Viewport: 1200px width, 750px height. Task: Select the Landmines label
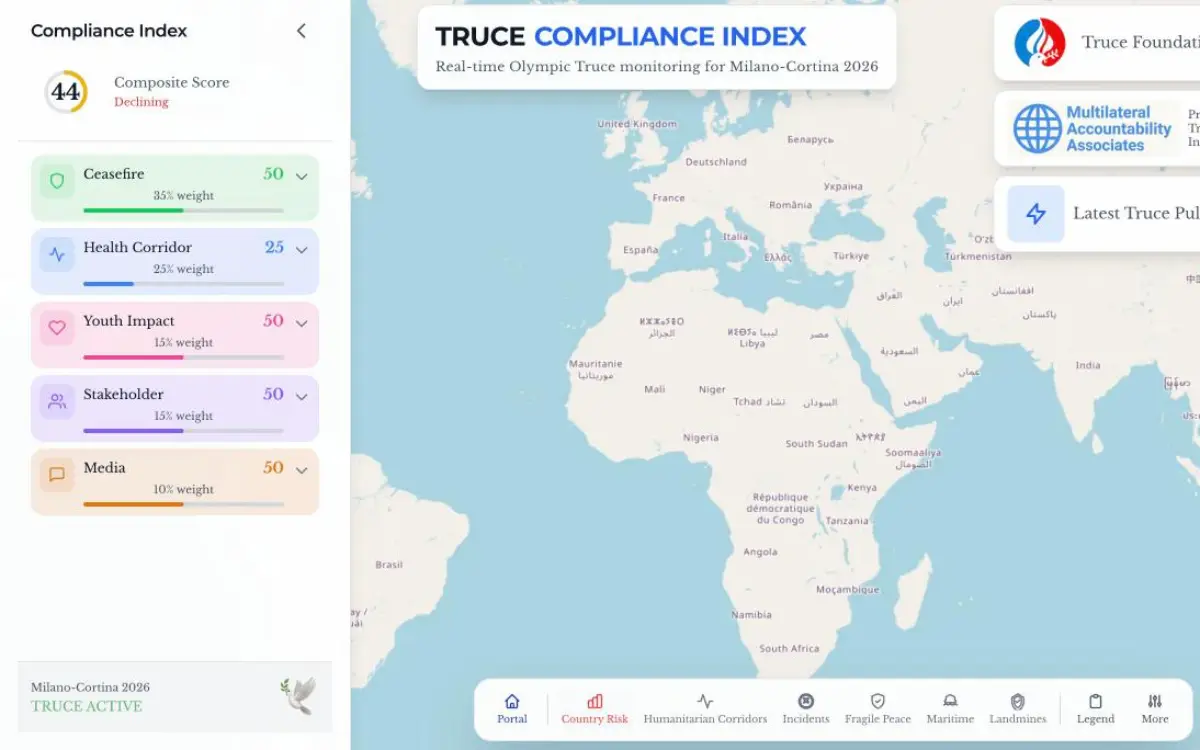pyautogui.click(x=1018, y=719)
